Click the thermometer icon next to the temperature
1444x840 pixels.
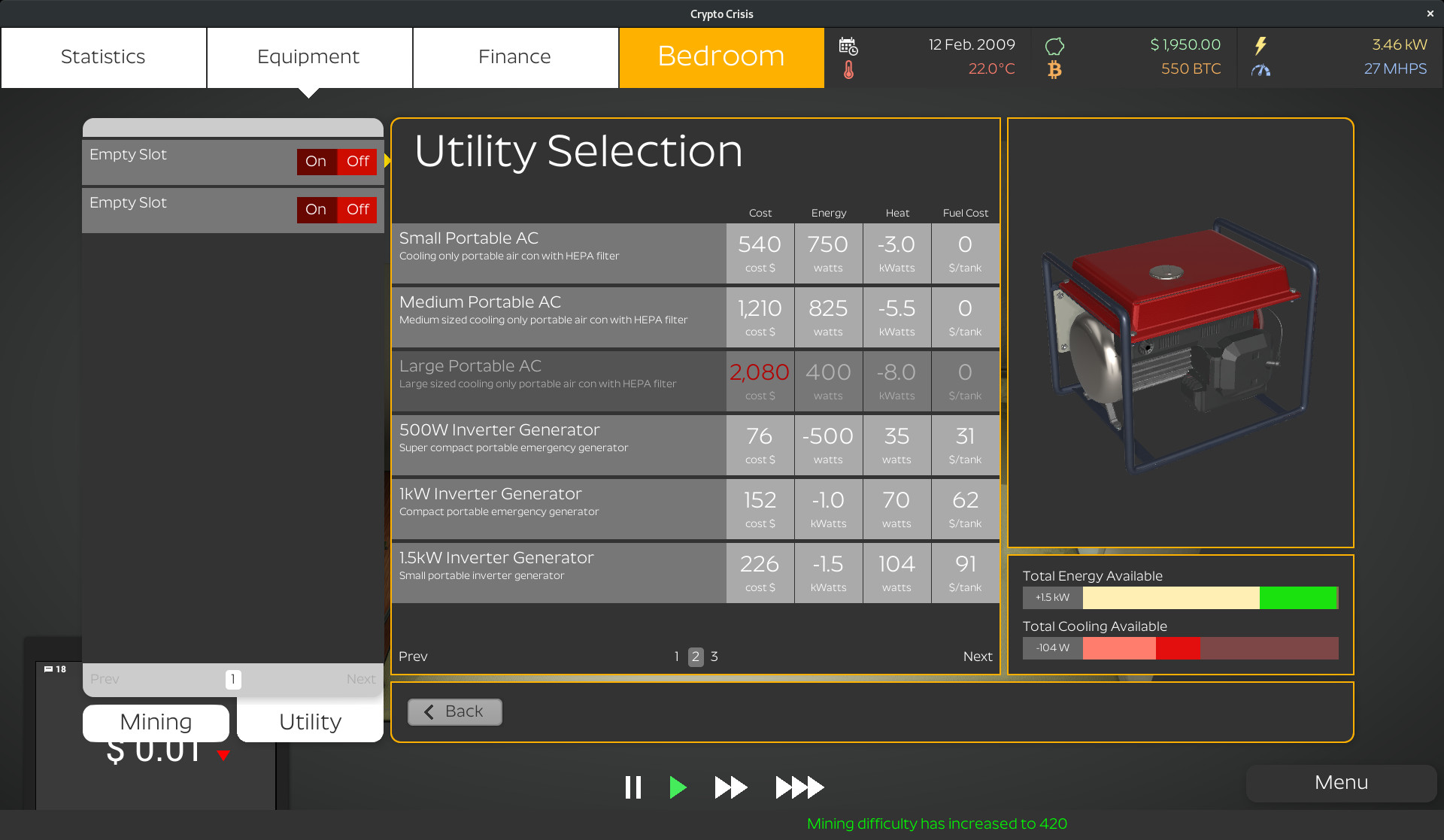849,69
